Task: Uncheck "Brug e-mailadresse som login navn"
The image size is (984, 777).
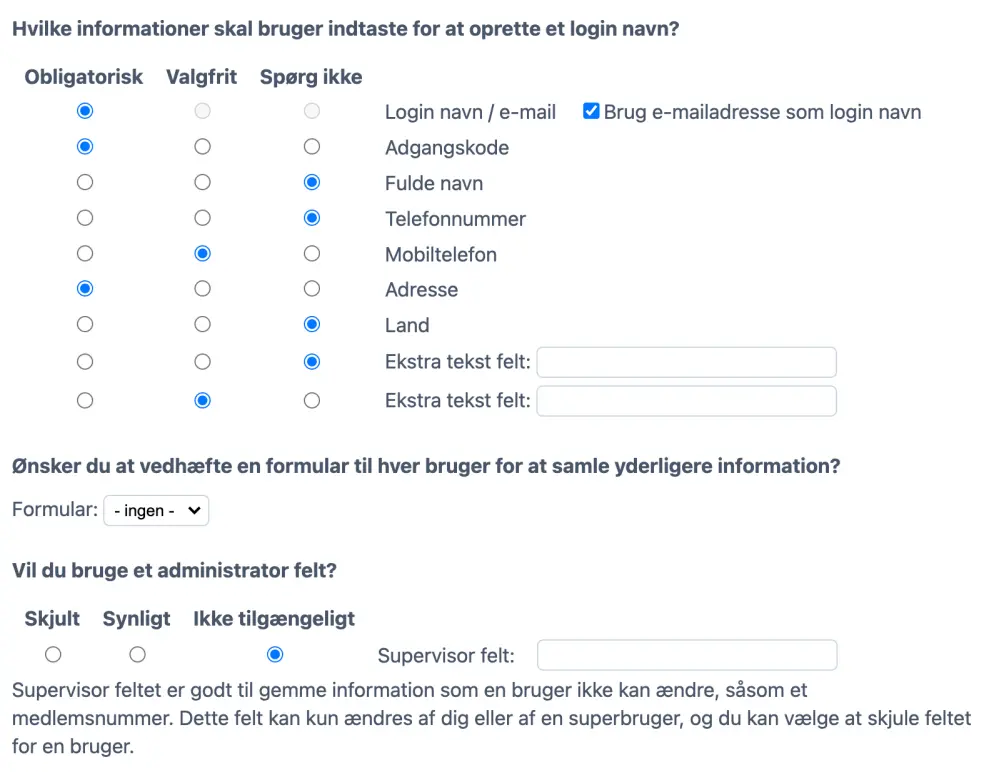Action: tap(591, 112)
